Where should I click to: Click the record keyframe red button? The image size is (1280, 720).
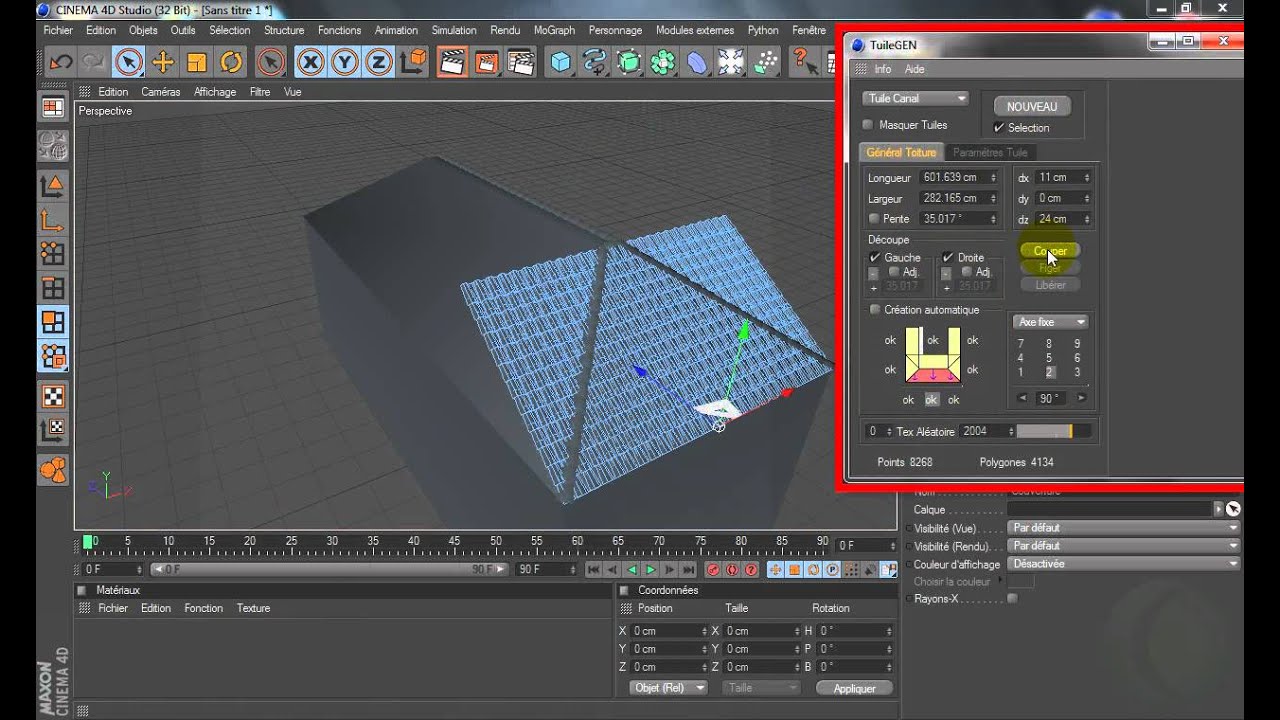[713, 570]
